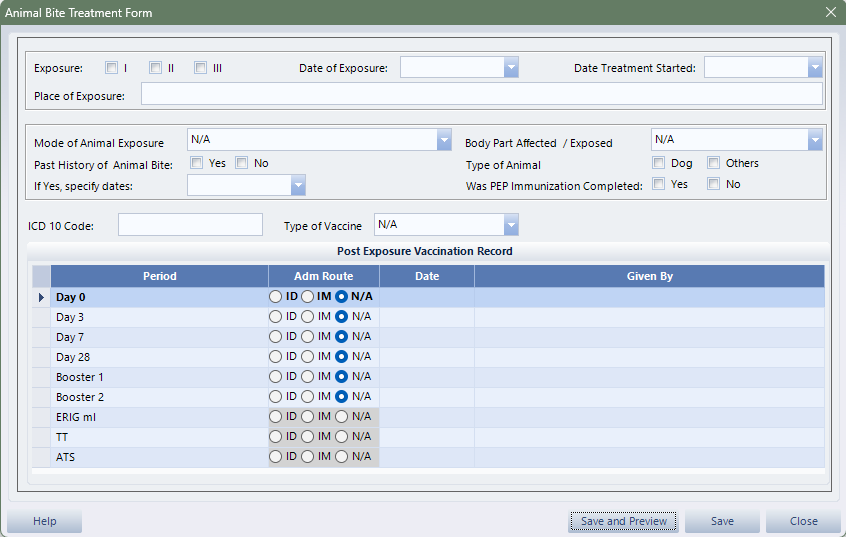Choose IM route for Day 3
The height and width of the screenshot is (537, 846).
pos(308,317)
